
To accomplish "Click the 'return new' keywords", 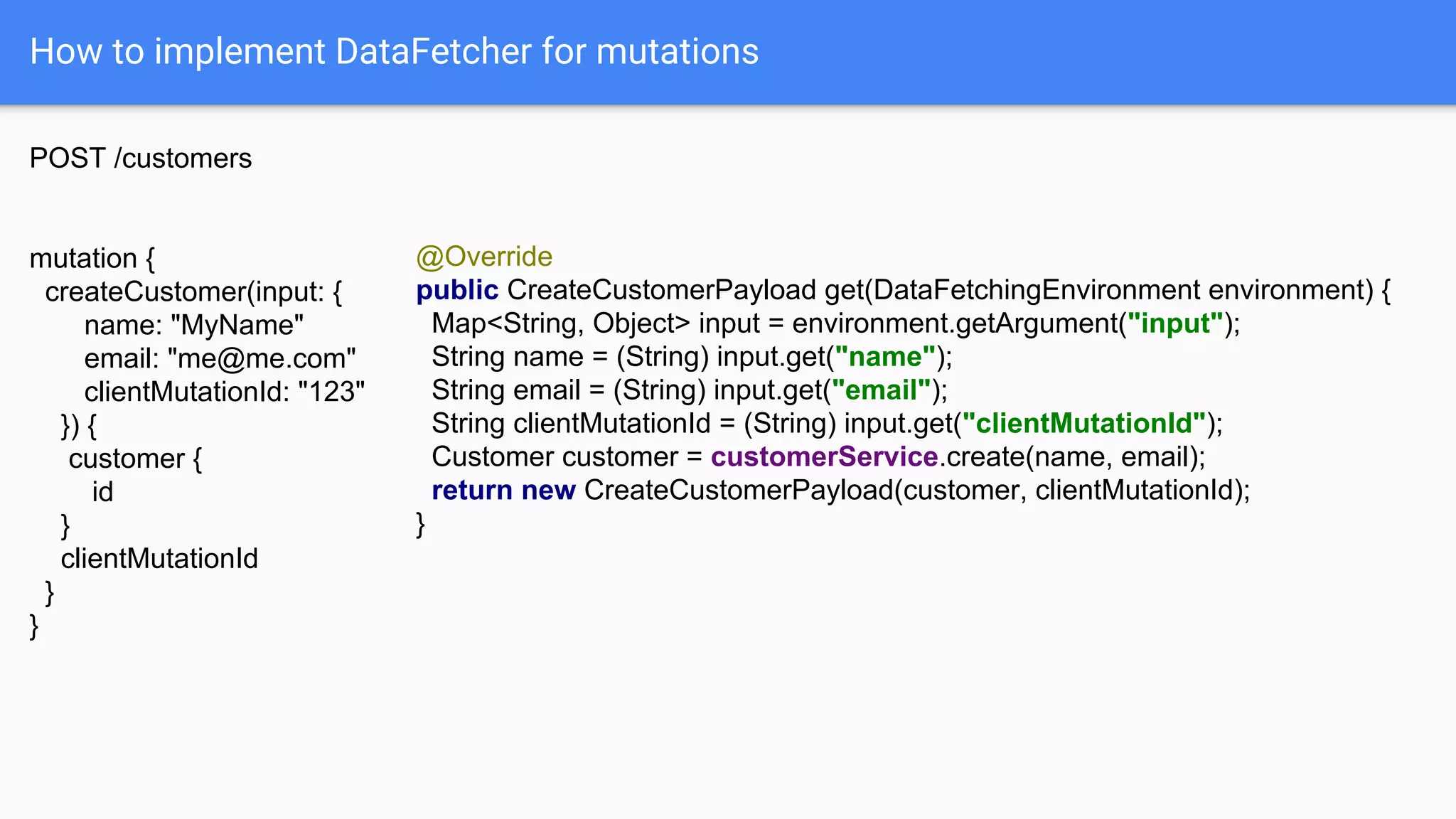I will (503, 491).
